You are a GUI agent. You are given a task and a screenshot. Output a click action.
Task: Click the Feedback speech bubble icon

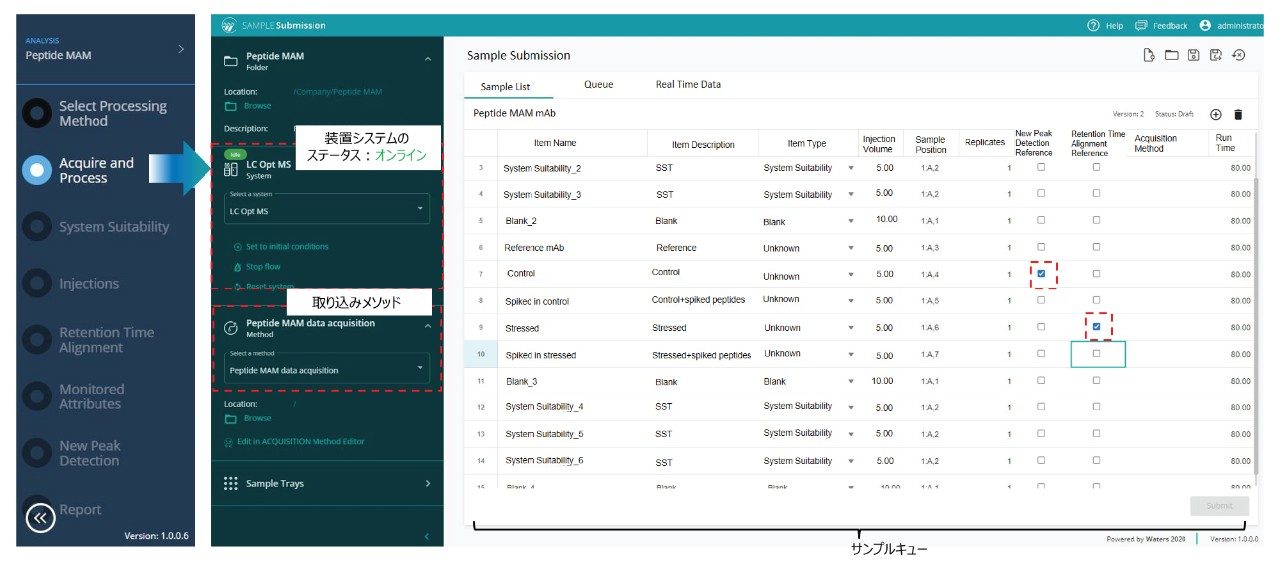pyautogui.click(x=1141, y=25)
